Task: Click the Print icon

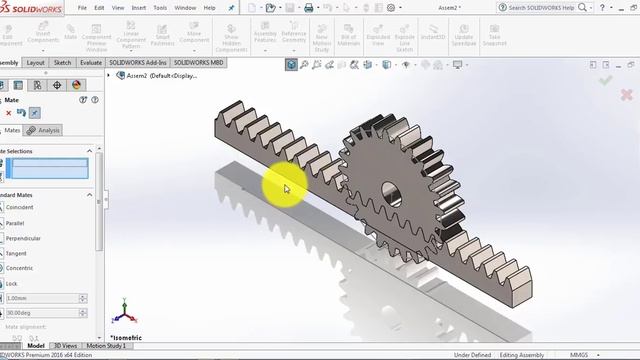Action: pos(309,8)
